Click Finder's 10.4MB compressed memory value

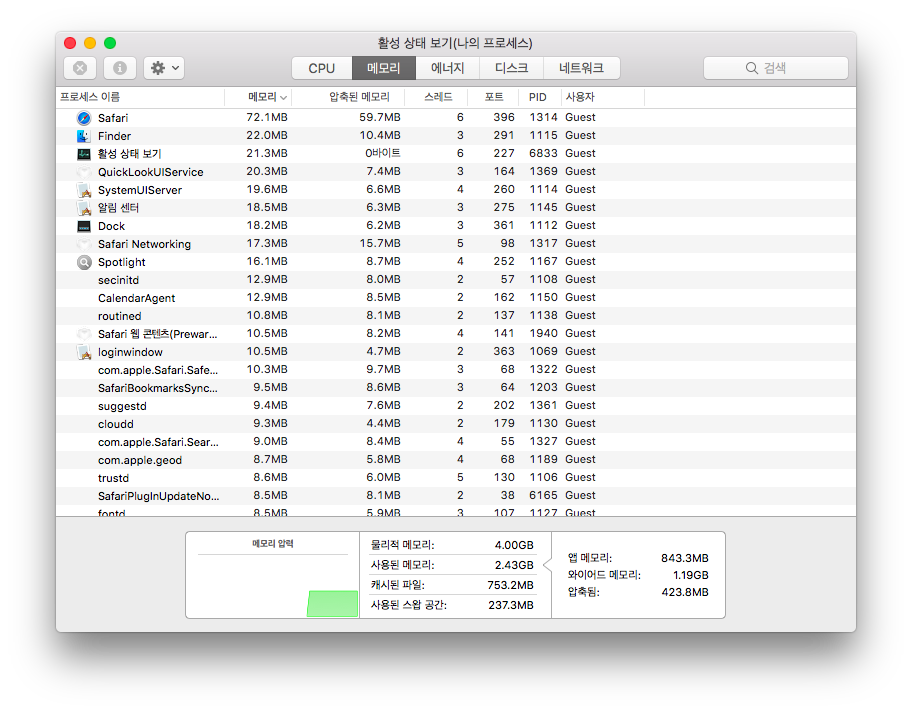pyautogui.click(x=380, y=136)
